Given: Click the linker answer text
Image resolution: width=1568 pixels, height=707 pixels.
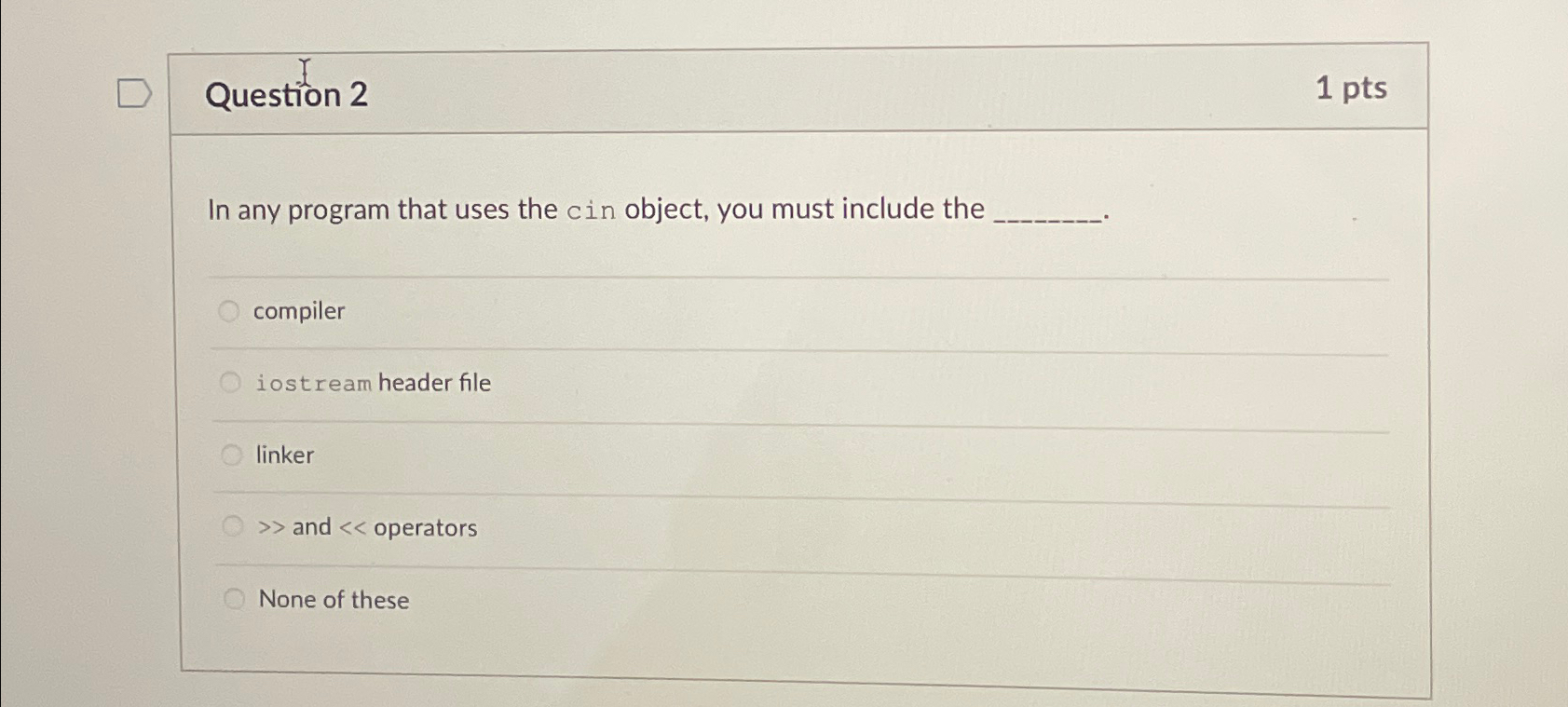Looking at the screenshot, I should [284, 455].
